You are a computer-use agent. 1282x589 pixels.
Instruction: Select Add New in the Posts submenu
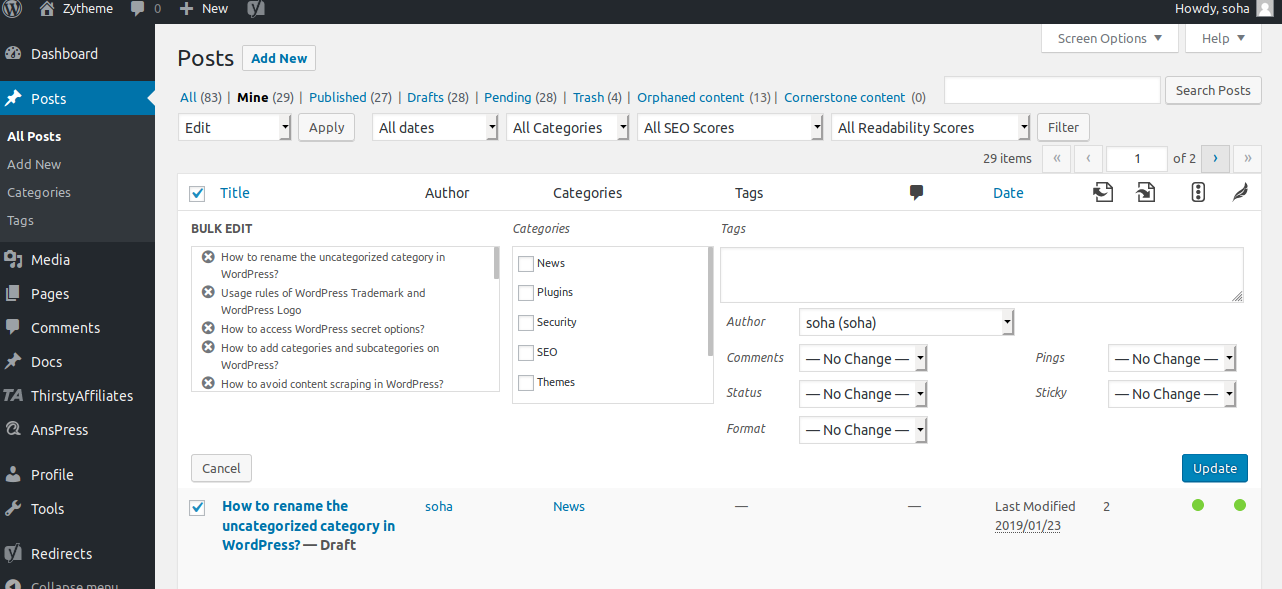coord(34,164)
